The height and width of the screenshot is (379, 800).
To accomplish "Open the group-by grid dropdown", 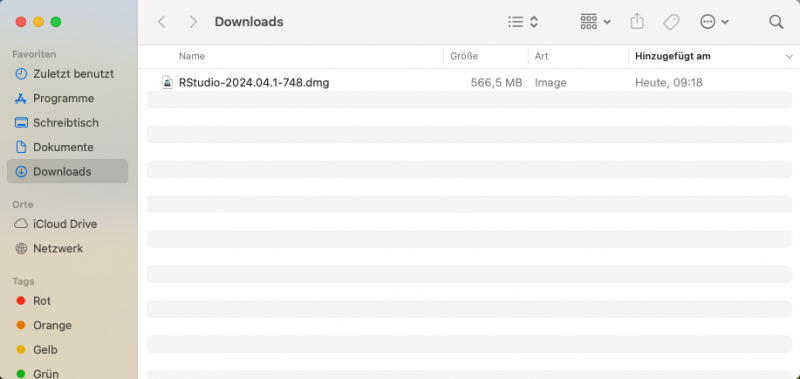I will tap(595, 22).
